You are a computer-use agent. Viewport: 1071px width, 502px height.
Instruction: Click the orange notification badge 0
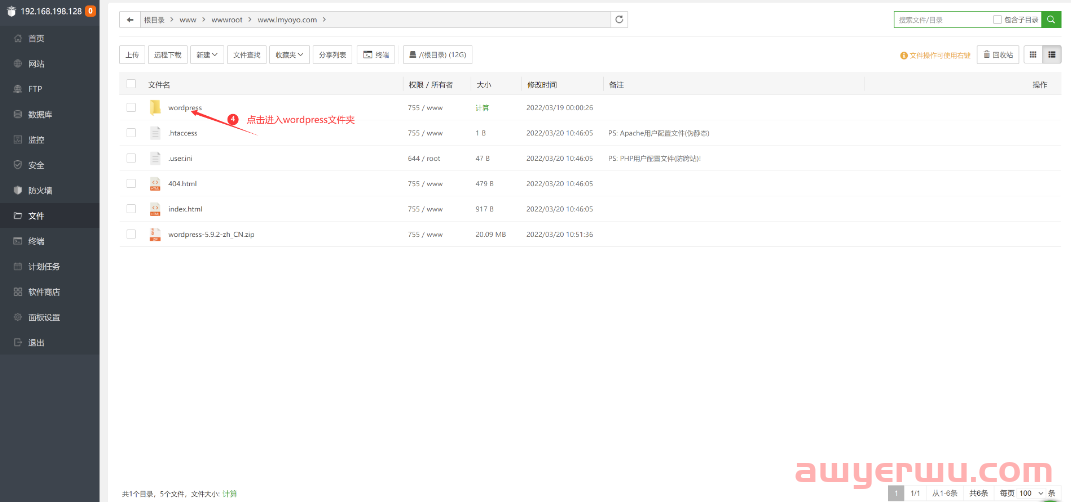coord(90,12)
